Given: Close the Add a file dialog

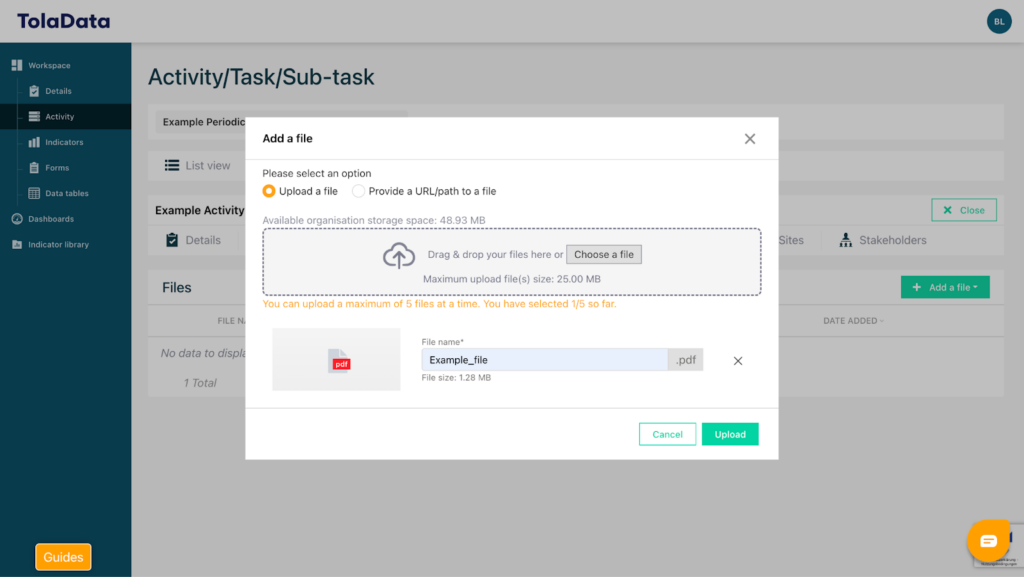Looking at the screenshot, I should pos(749,139).
